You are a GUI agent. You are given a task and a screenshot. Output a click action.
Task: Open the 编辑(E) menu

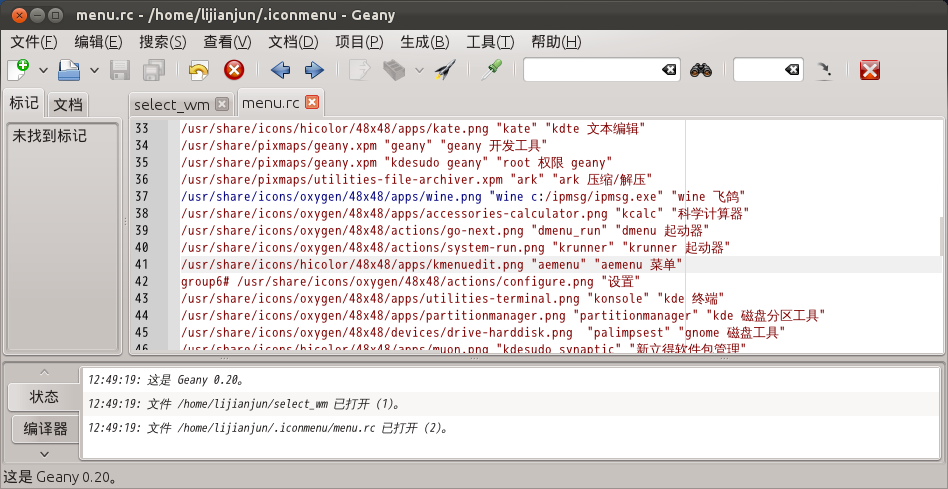coord(99,42)
